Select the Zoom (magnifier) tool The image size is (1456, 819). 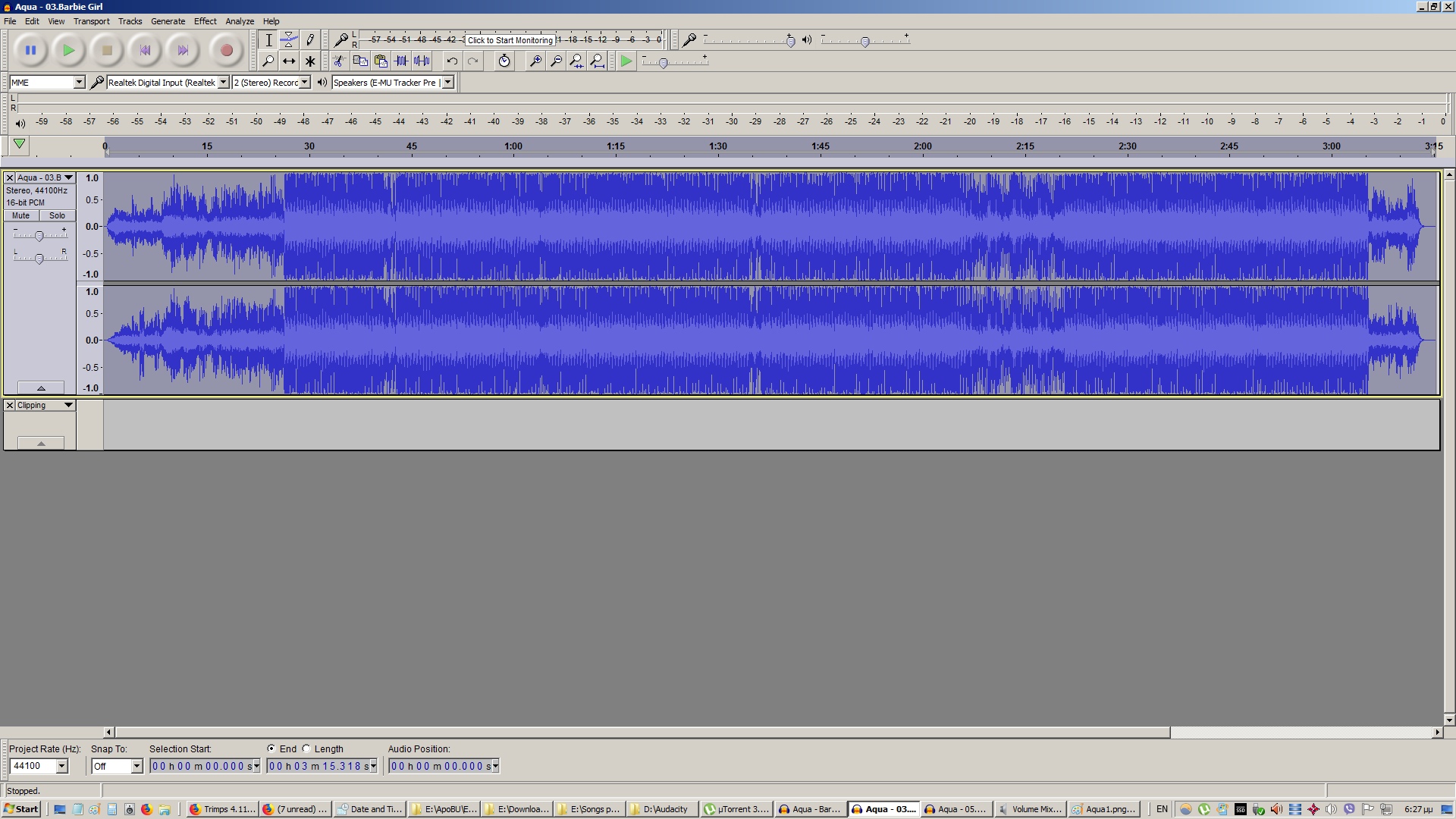268,61
